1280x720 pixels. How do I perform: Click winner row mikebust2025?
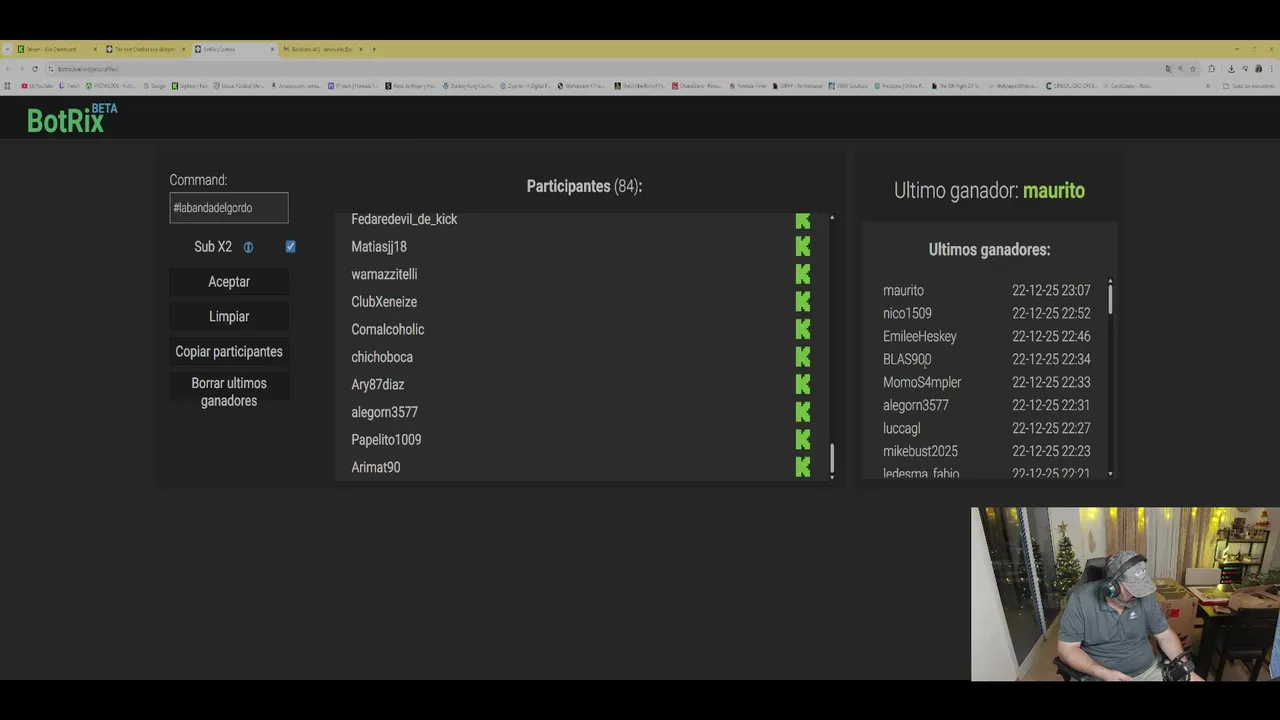[x=986, y=451]
